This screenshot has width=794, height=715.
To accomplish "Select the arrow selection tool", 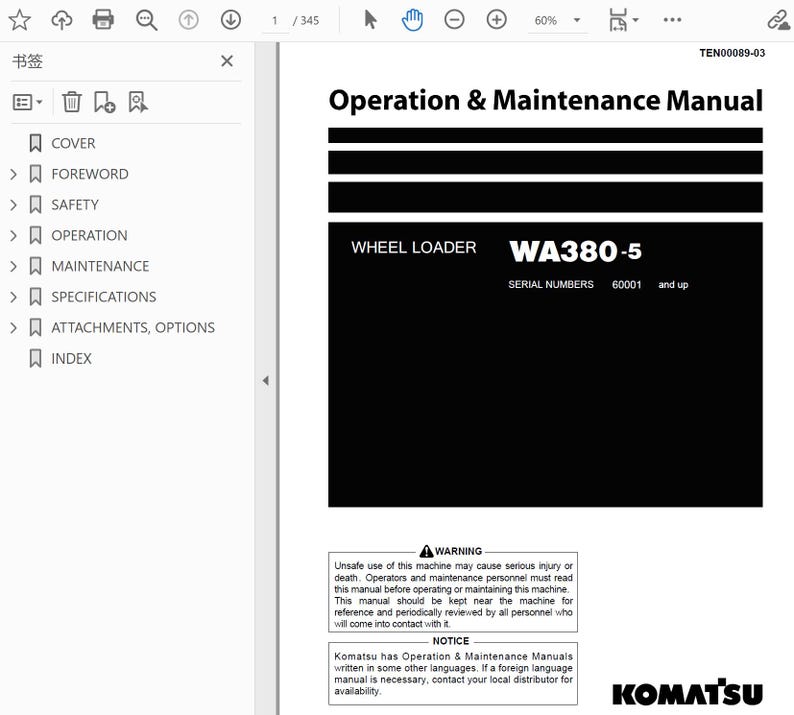I will pos(371,20).
